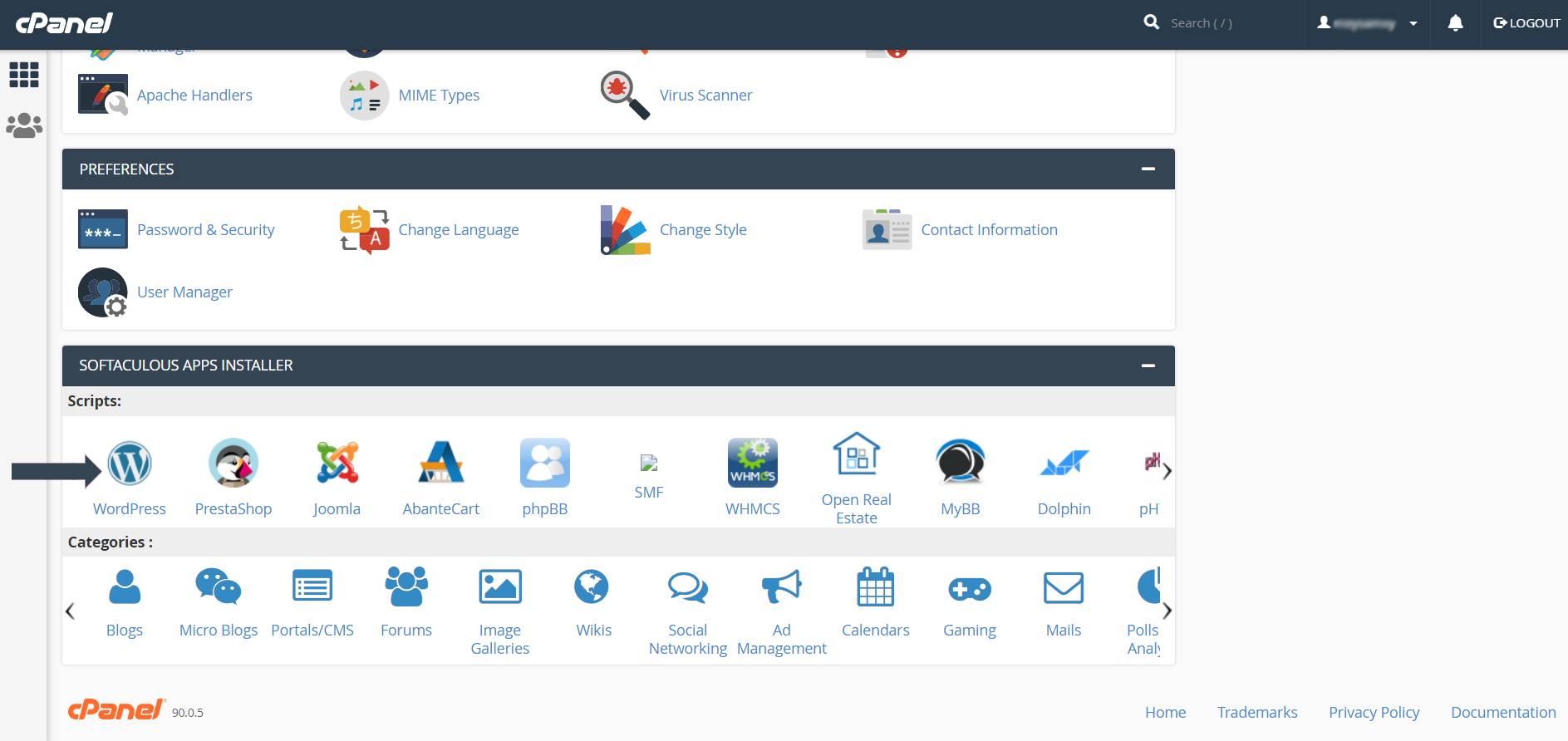Open the user group icon in sidebar

[24, 125]
